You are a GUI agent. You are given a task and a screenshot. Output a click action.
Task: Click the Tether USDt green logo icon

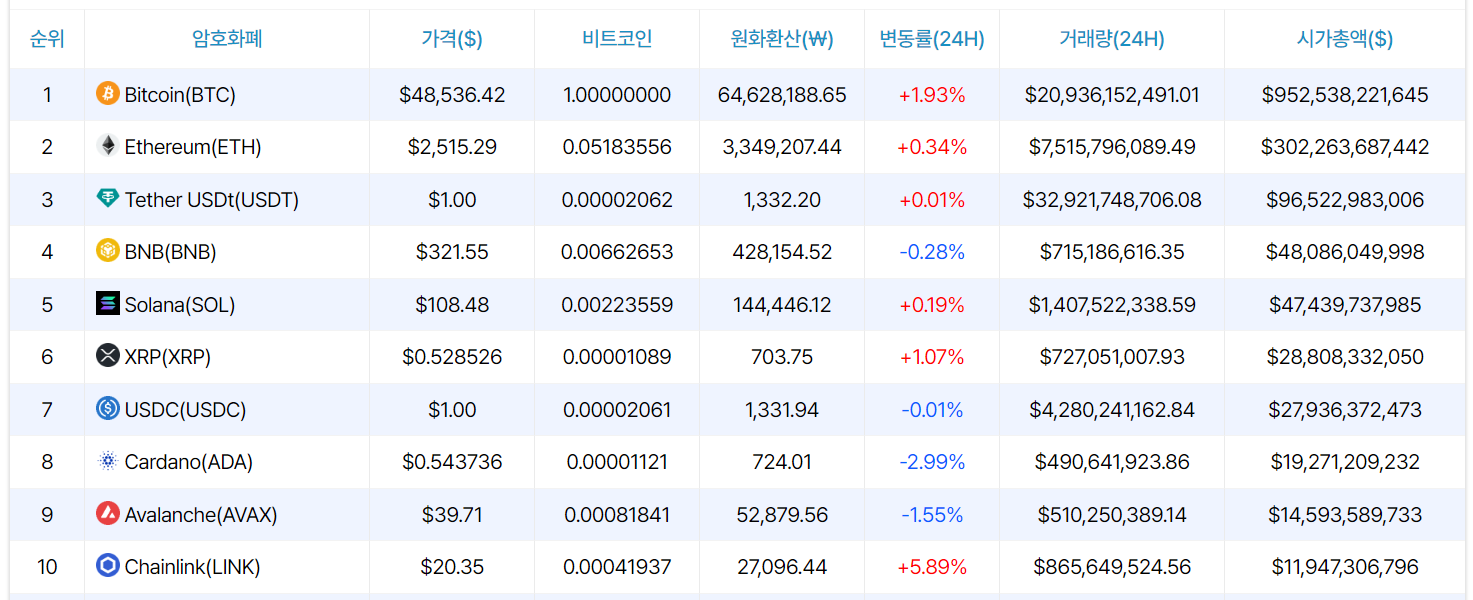coord(107,199)
